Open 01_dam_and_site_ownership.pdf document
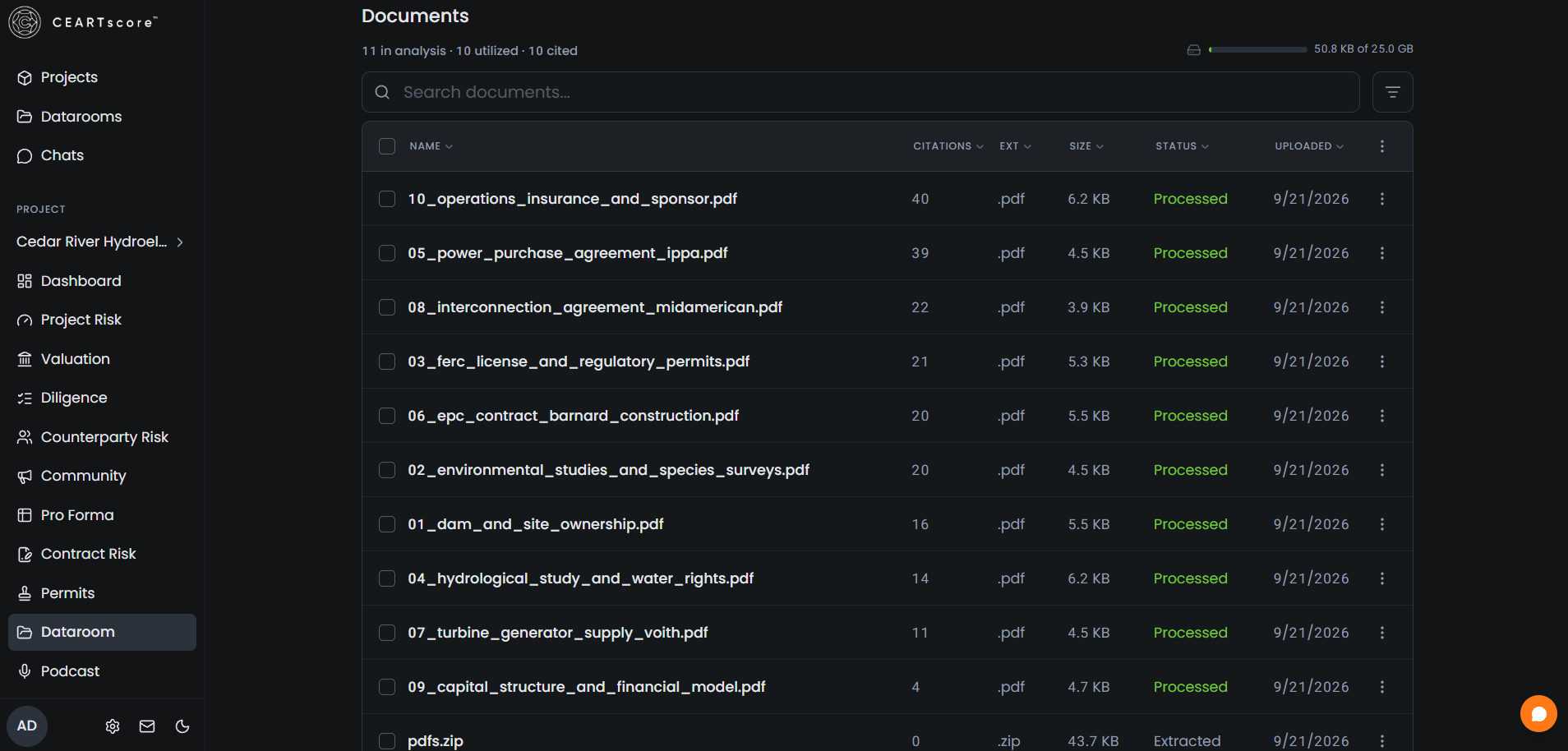Image resolution: width=1568 pixels, height=751 pixels. click(x=535, y=524)
